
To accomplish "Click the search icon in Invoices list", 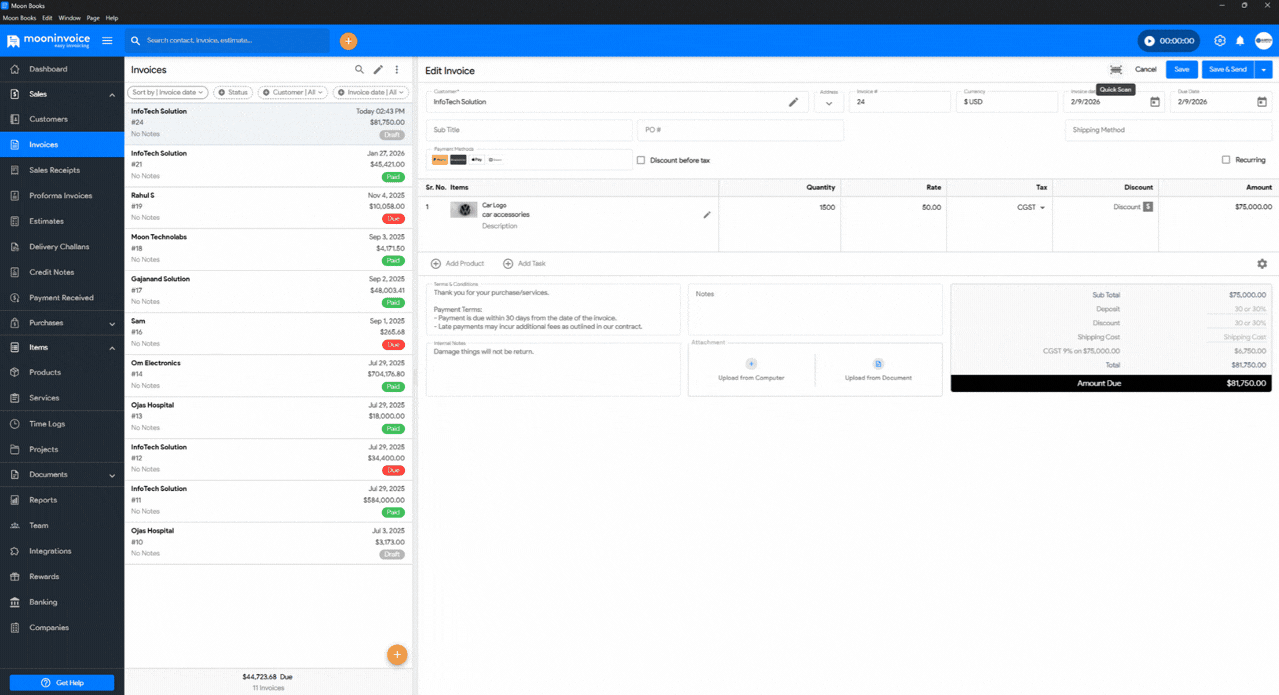I will (x=359, y=70).
